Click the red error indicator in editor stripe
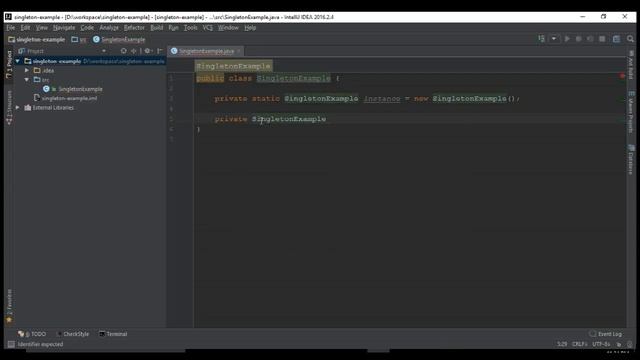 (622, 76)
